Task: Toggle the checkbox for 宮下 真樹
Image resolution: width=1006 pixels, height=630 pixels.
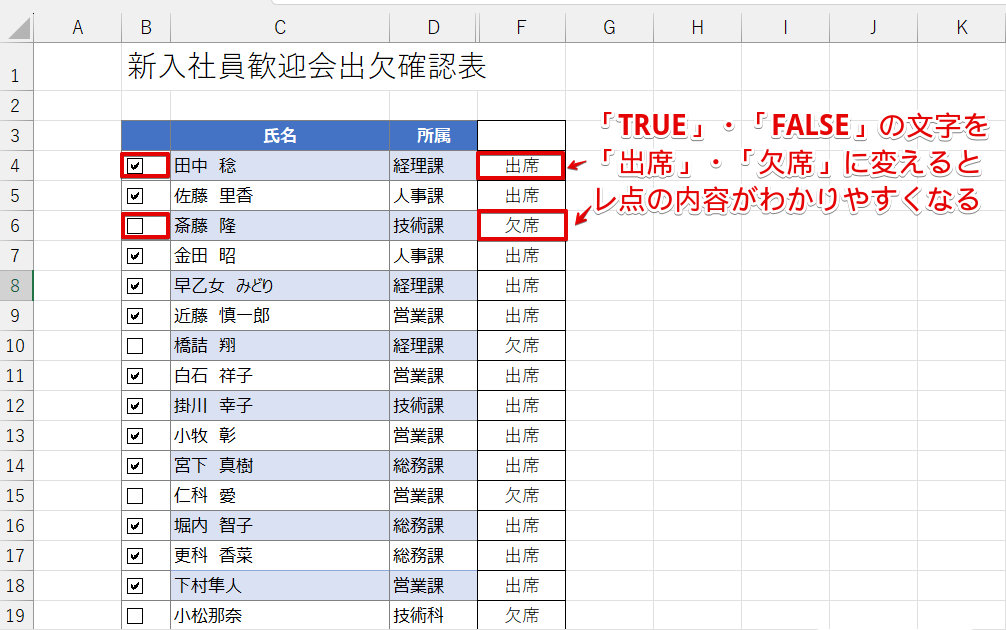Action: [x=135, y=466]
